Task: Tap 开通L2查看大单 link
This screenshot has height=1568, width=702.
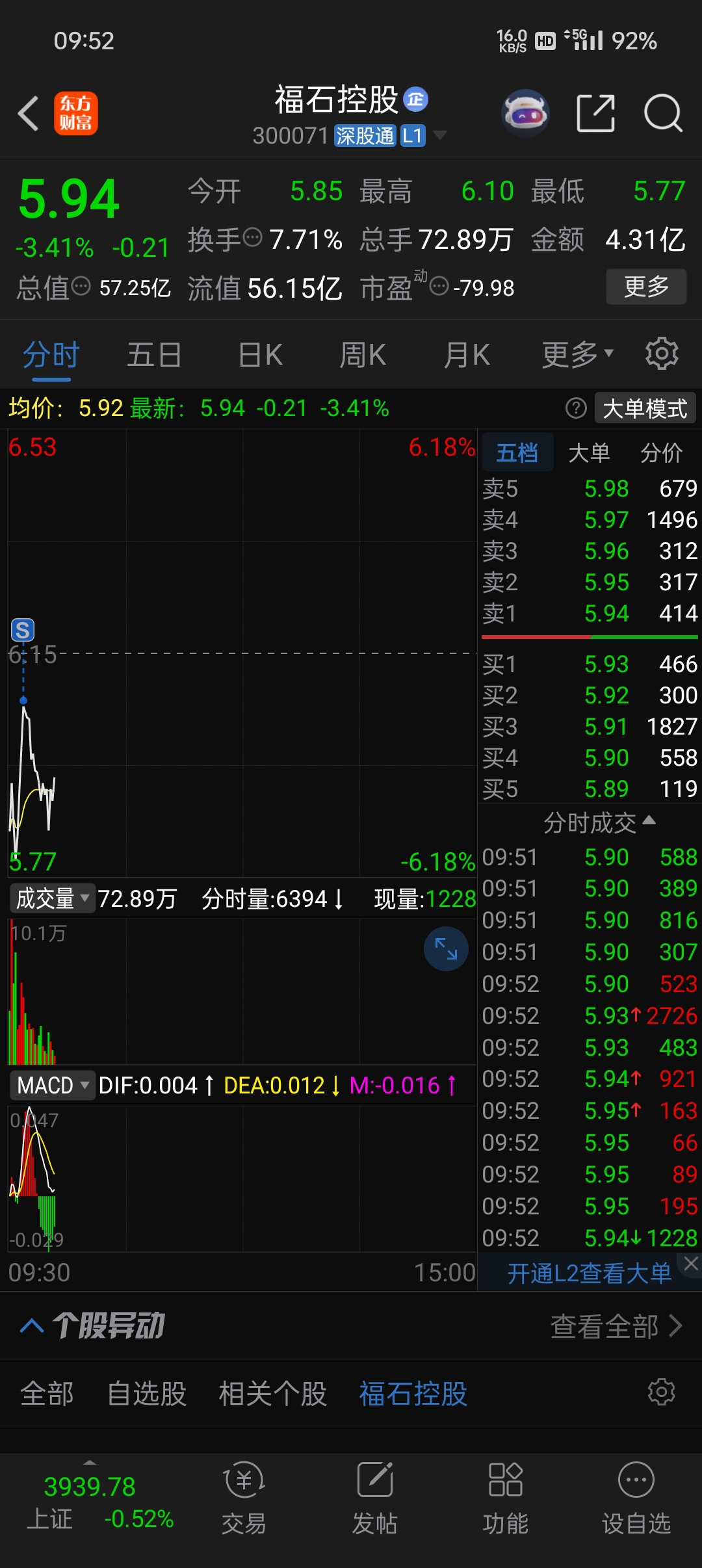Action: coord(589,1274)
